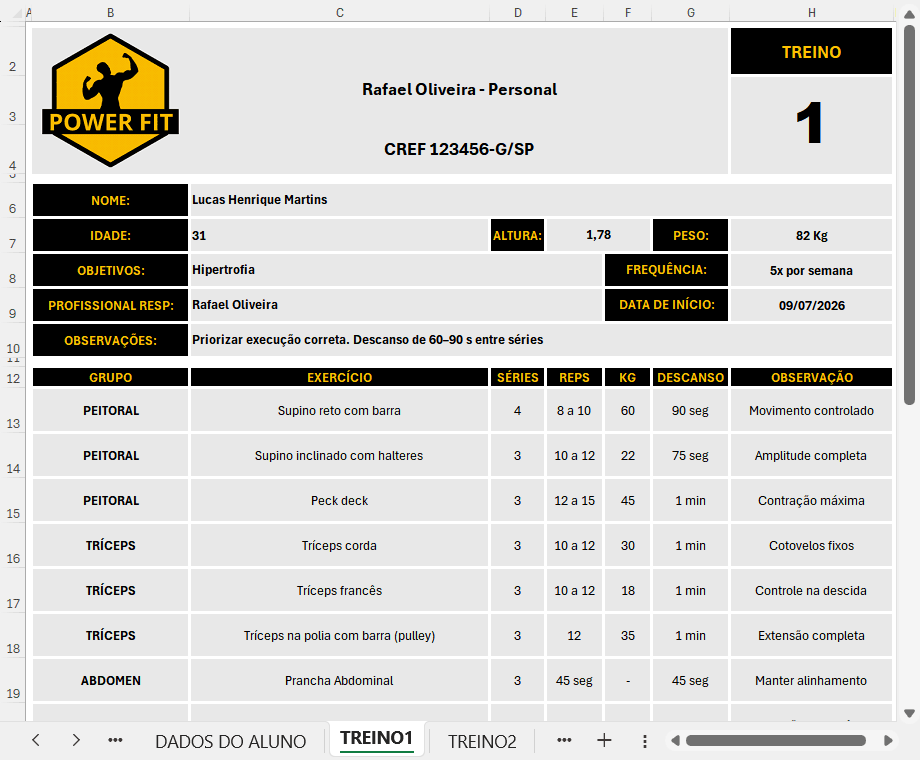
Task: Select column C header
Action: [340, 13]
